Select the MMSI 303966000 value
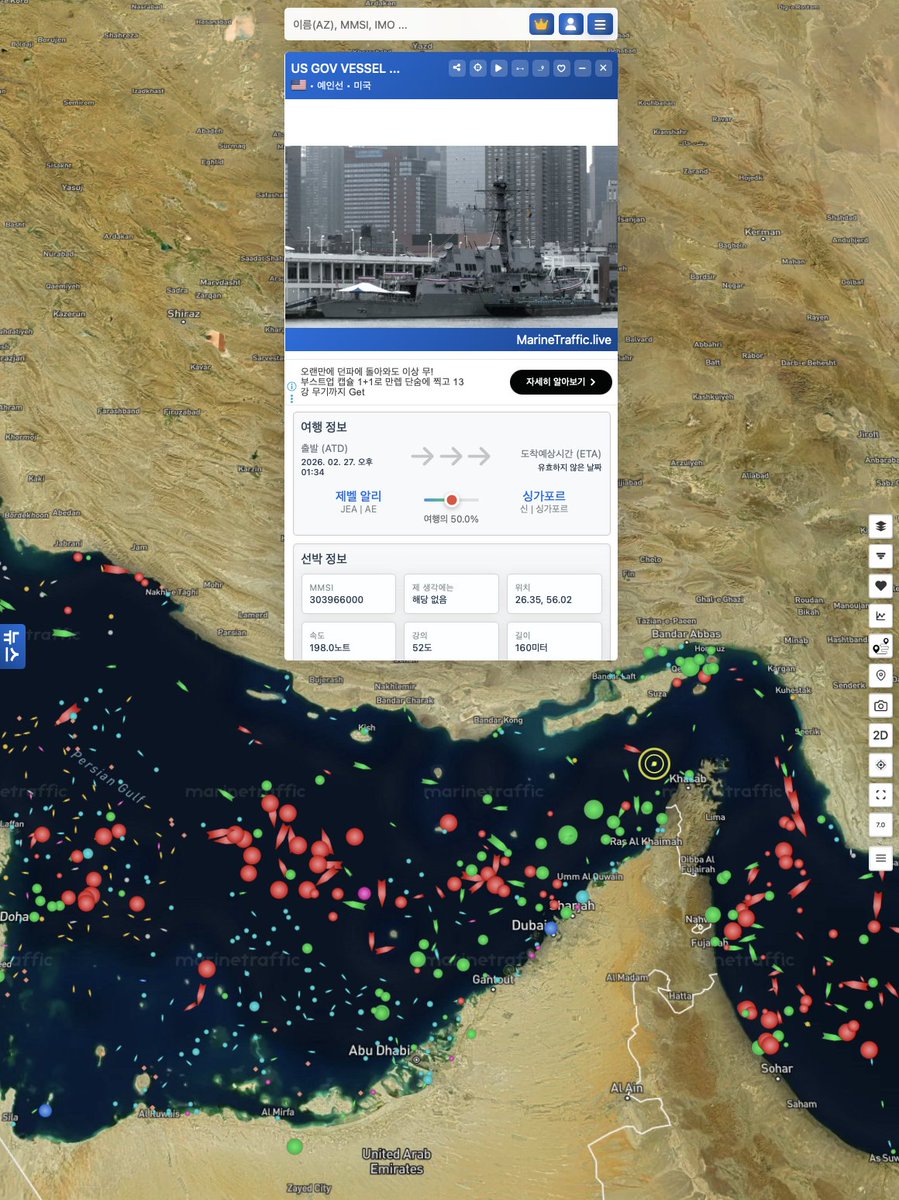 coord(337,600)
